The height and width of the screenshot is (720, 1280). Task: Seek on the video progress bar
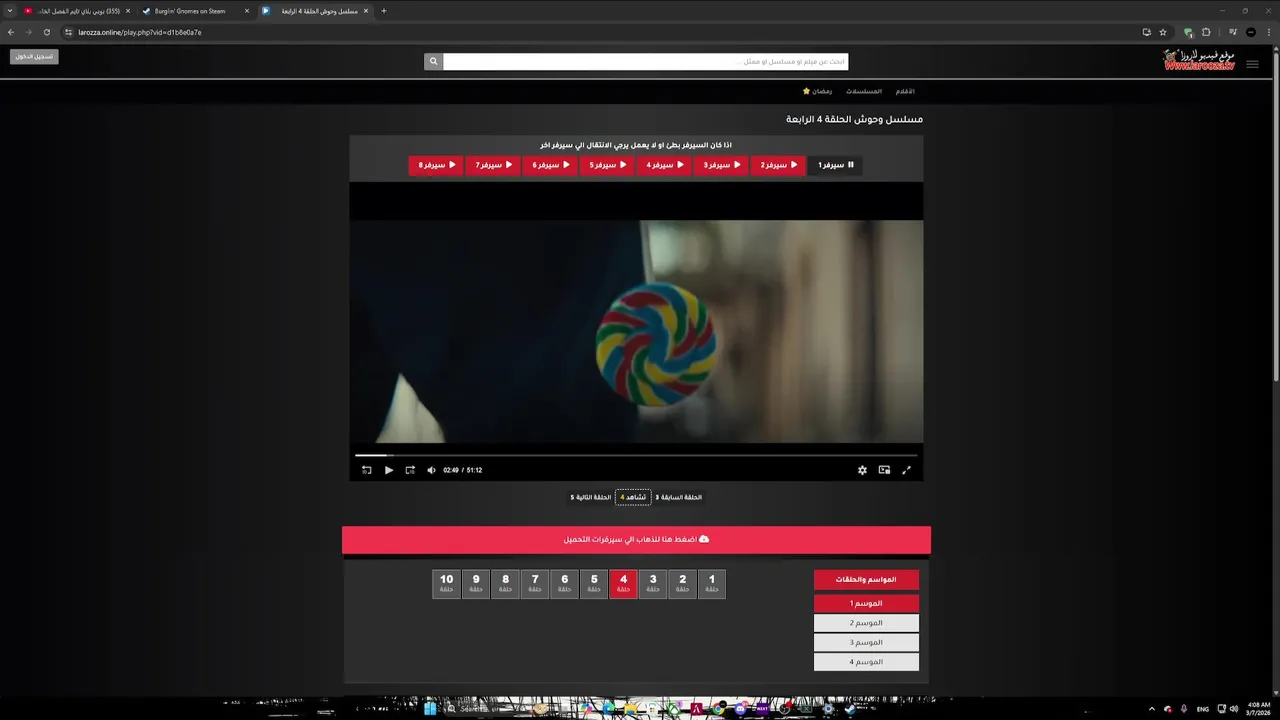pos(636,455)
